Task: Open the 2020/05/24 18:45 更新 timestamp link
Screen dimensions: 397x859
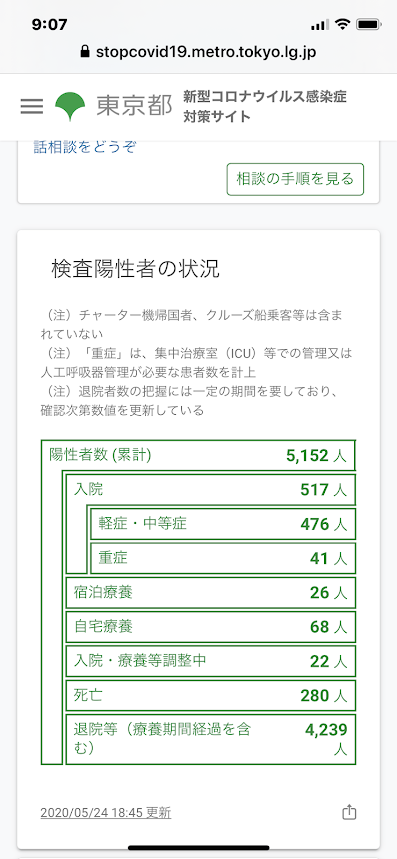Action: tap(106, 812)
